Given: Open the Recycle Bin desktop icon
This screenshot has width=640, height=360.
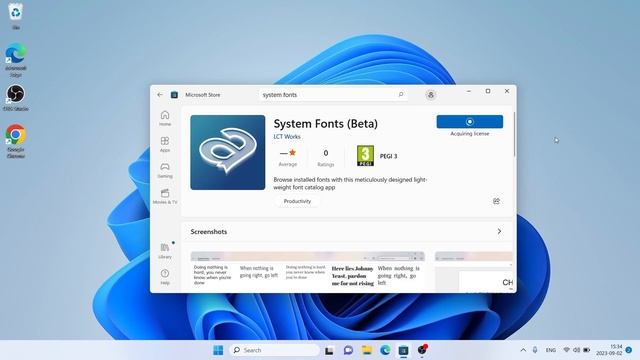Looking at the screenshot, I should (16, 16).
